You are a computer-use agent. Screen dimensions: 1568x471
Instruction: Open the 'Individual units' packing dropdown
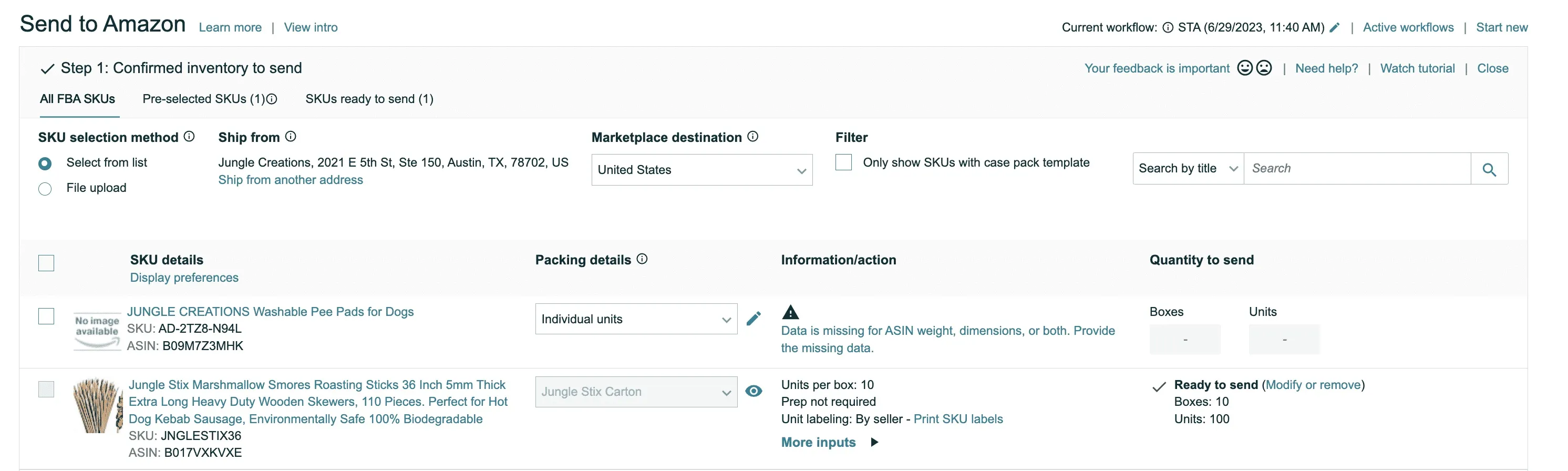(636, 319)
